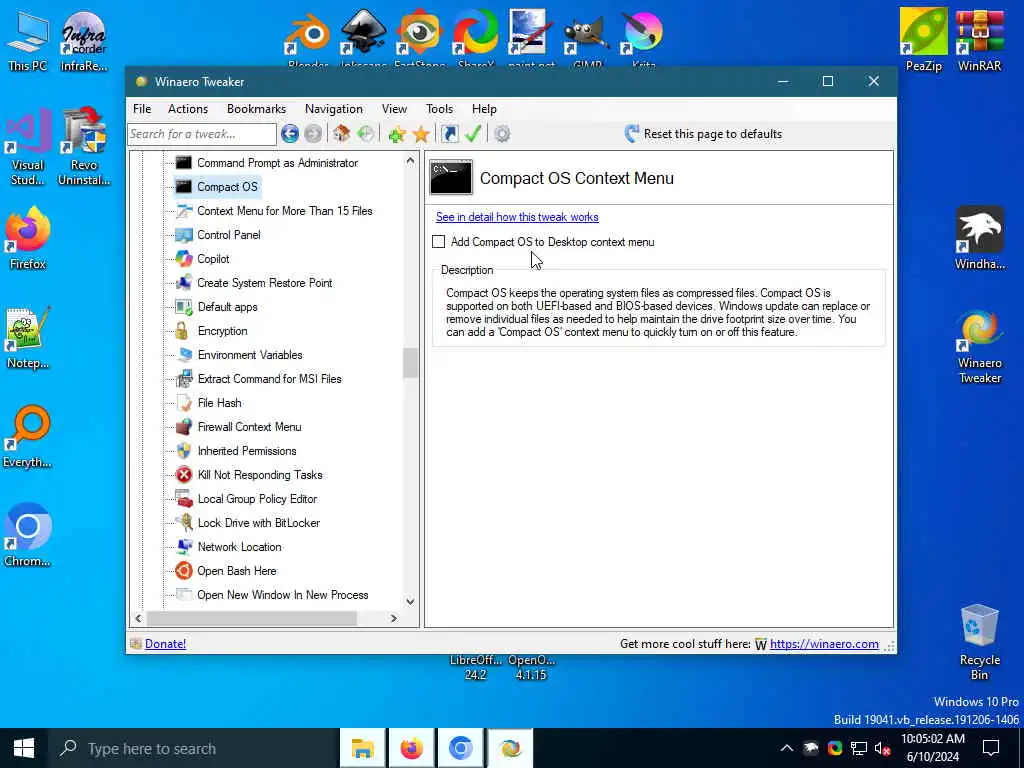
Task: Click the taskbar 'Type here to search' box
Action: [x=193, y=748]
